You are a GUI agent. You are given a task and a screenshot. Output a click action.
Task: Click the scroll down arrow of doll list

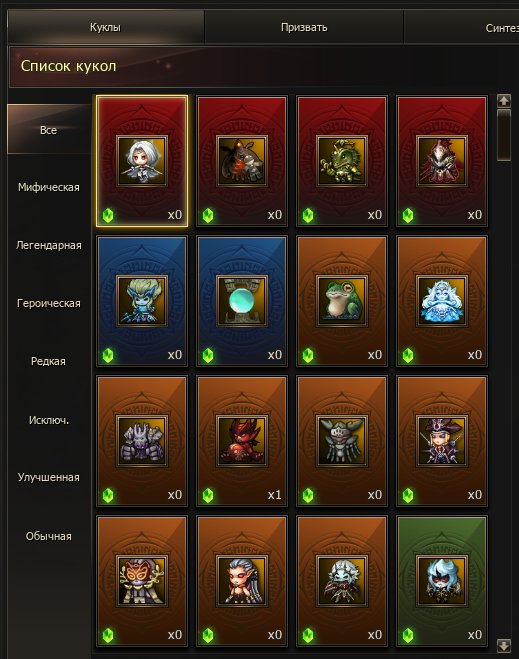tap(503, 645)
